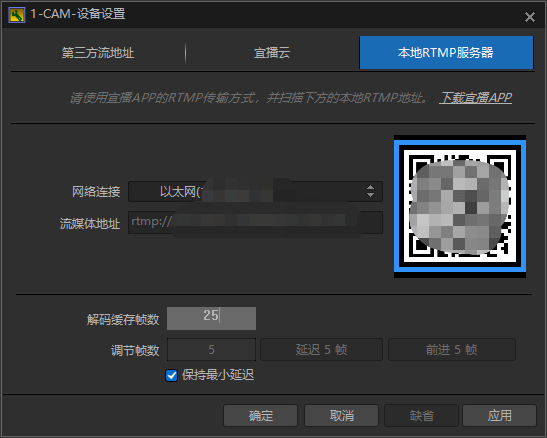Click the 调节帧数 input field
Image resolution: width=547 pixels, height=438 pixels.
coord(211,349)
